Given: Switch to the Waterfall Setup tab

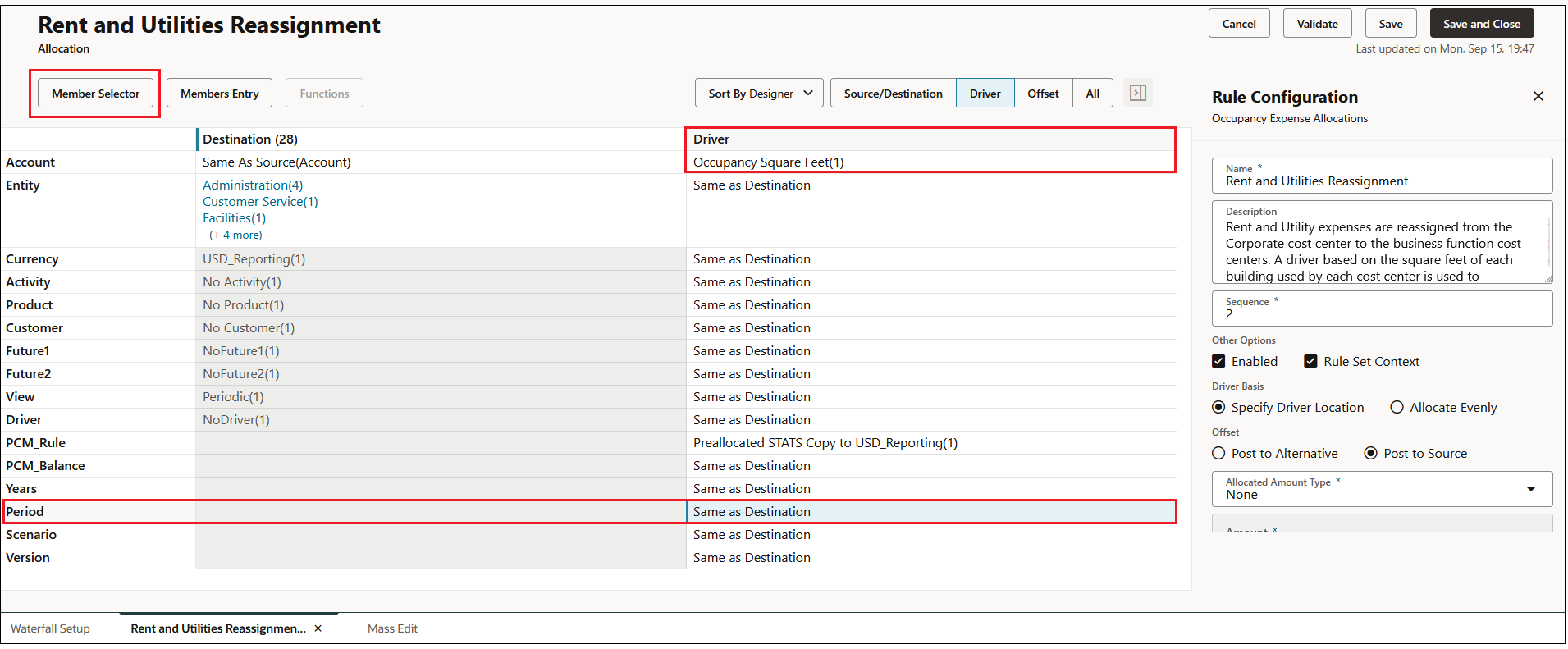Looking at the screenshot, I should click(x=50, y=628).
